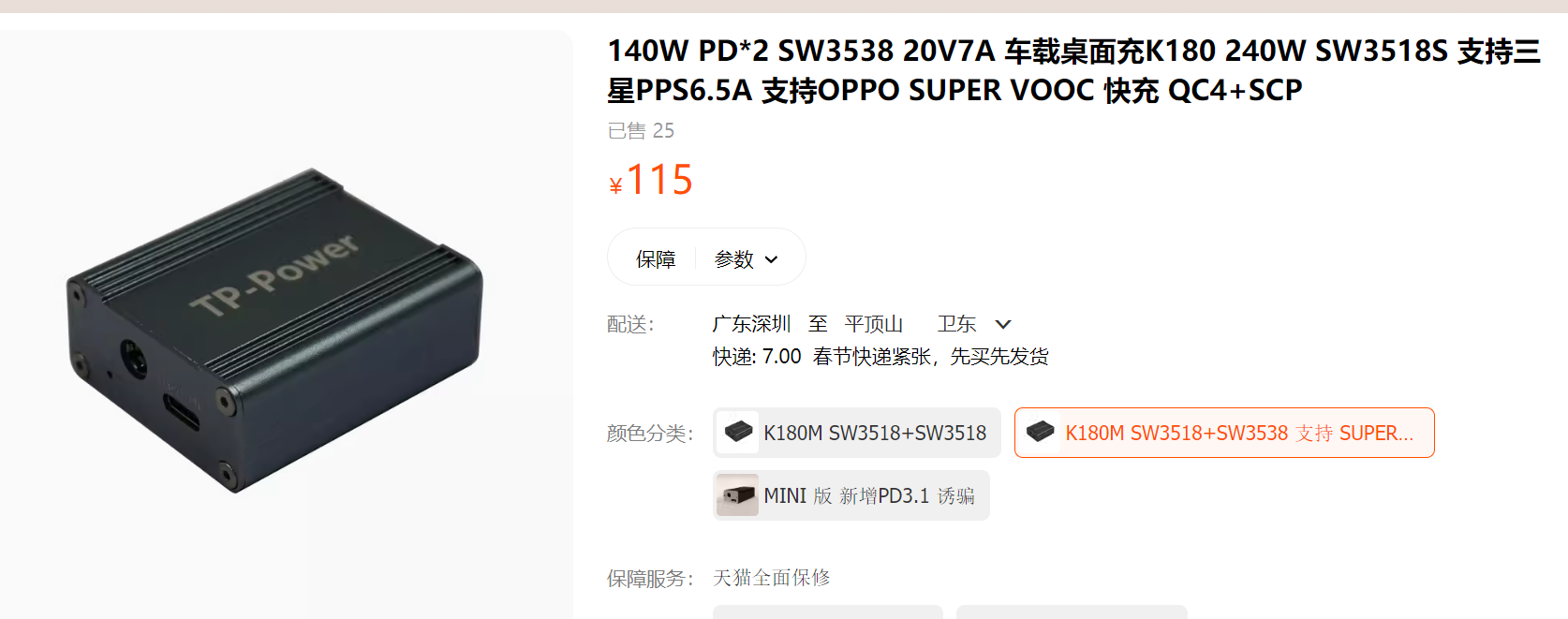Open the delivery location dropdown arrow
This screenshot has height=619, width=1568.
click(x=1003, y=324)
